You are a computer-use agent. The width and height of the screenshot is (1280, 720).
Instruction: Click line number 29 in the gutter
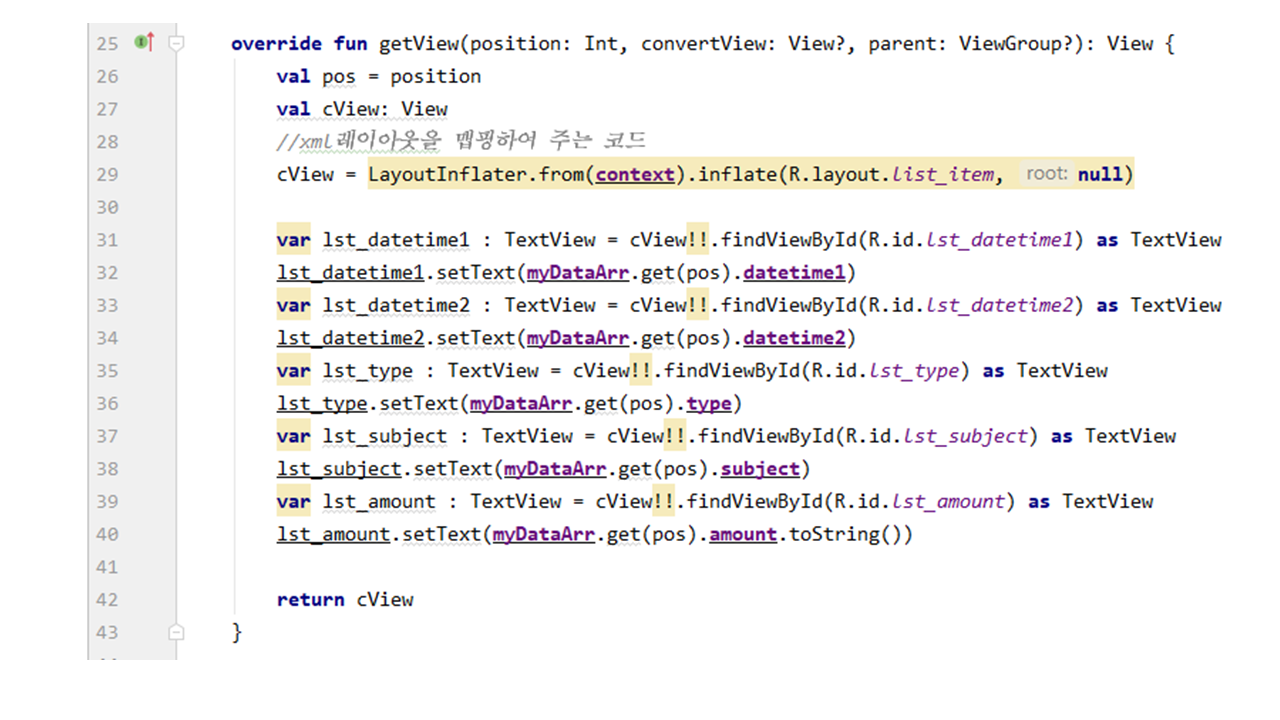107,174
